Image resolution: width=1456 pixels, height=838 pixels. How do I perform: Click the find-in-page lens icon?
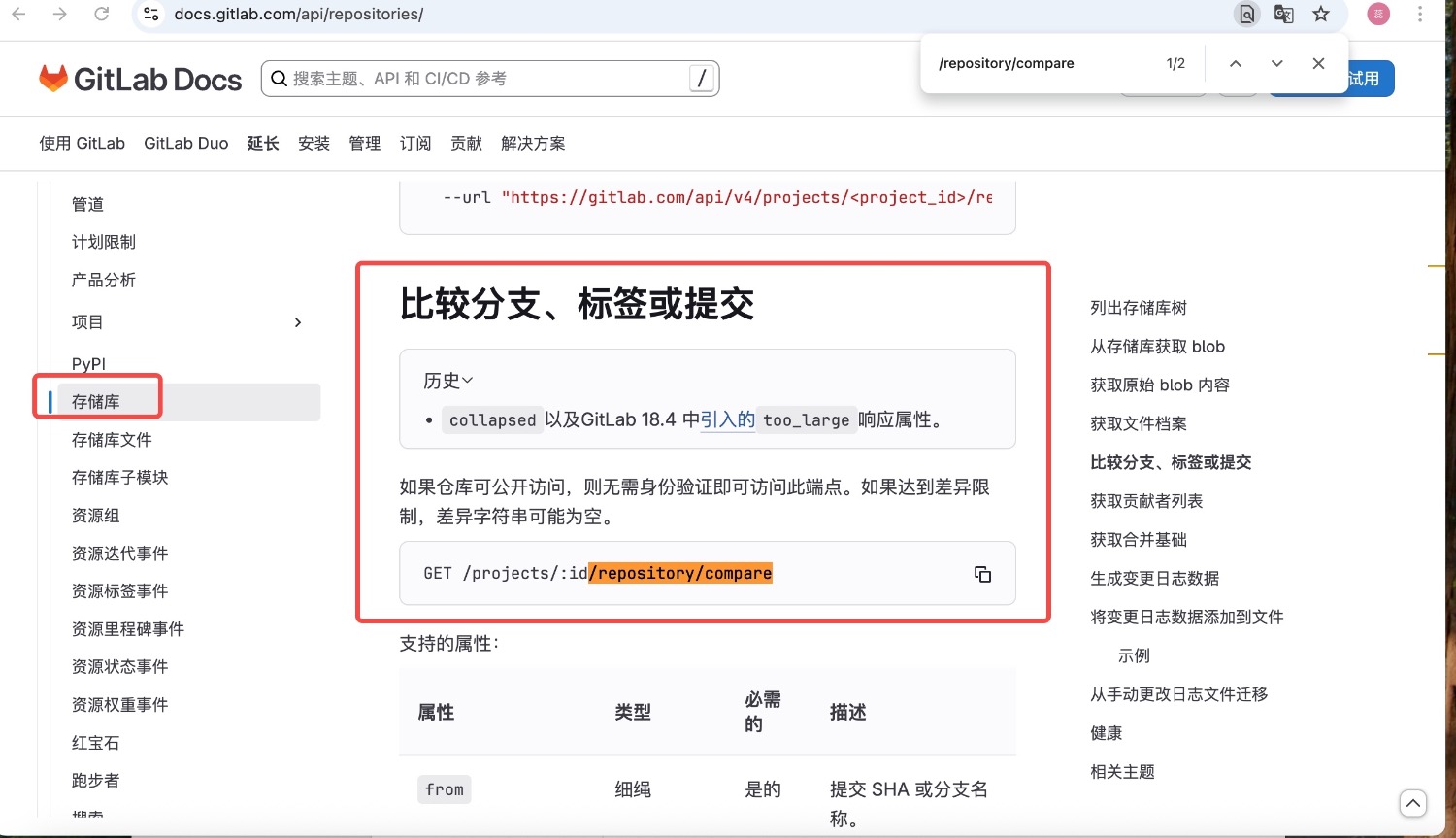(x=1247, y=14)
